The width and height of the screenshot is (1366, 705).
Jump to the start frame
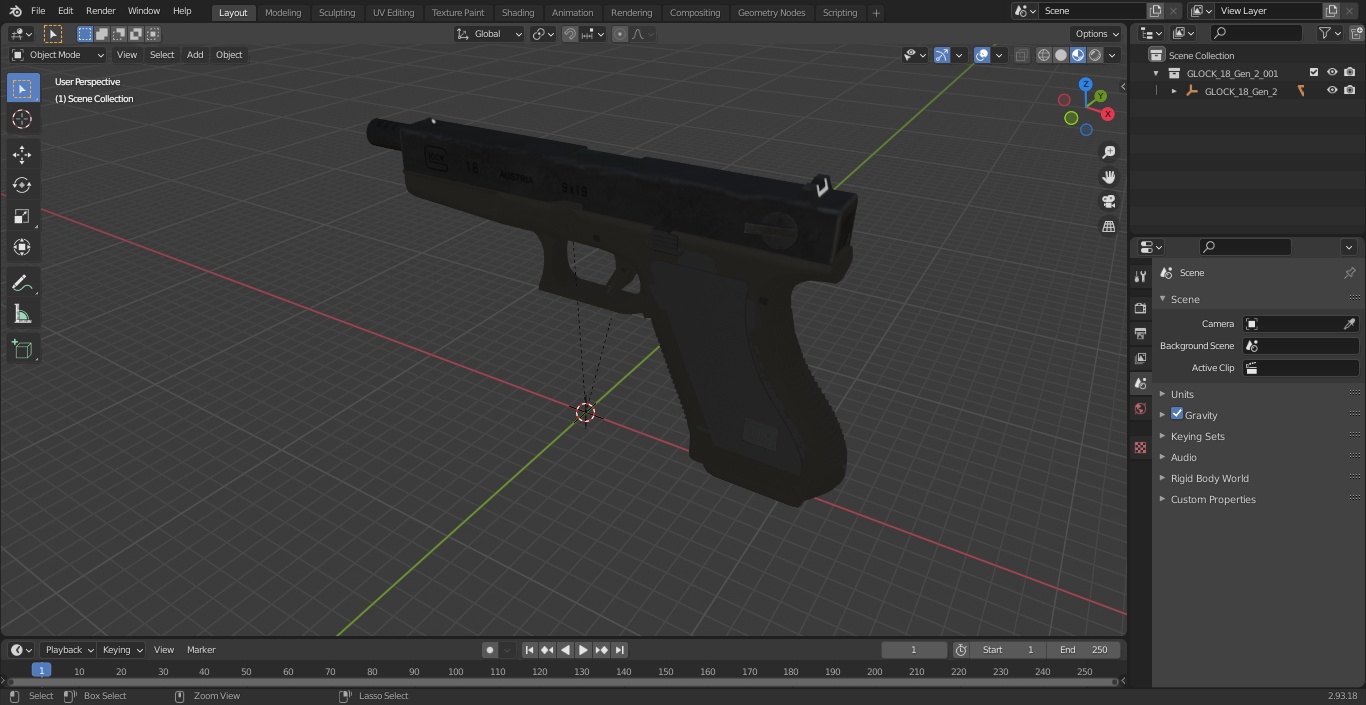tap(530, 650)
